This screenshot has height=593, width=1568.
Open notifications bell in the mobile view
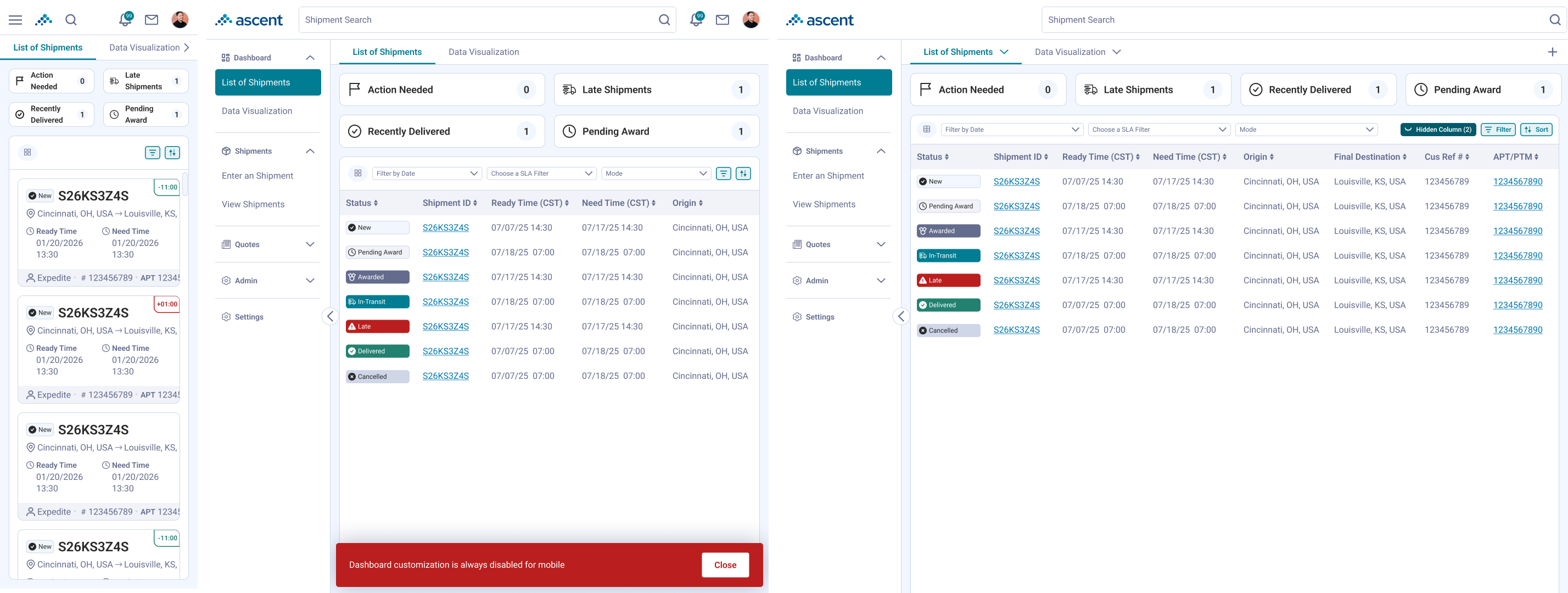coord(125,19)
